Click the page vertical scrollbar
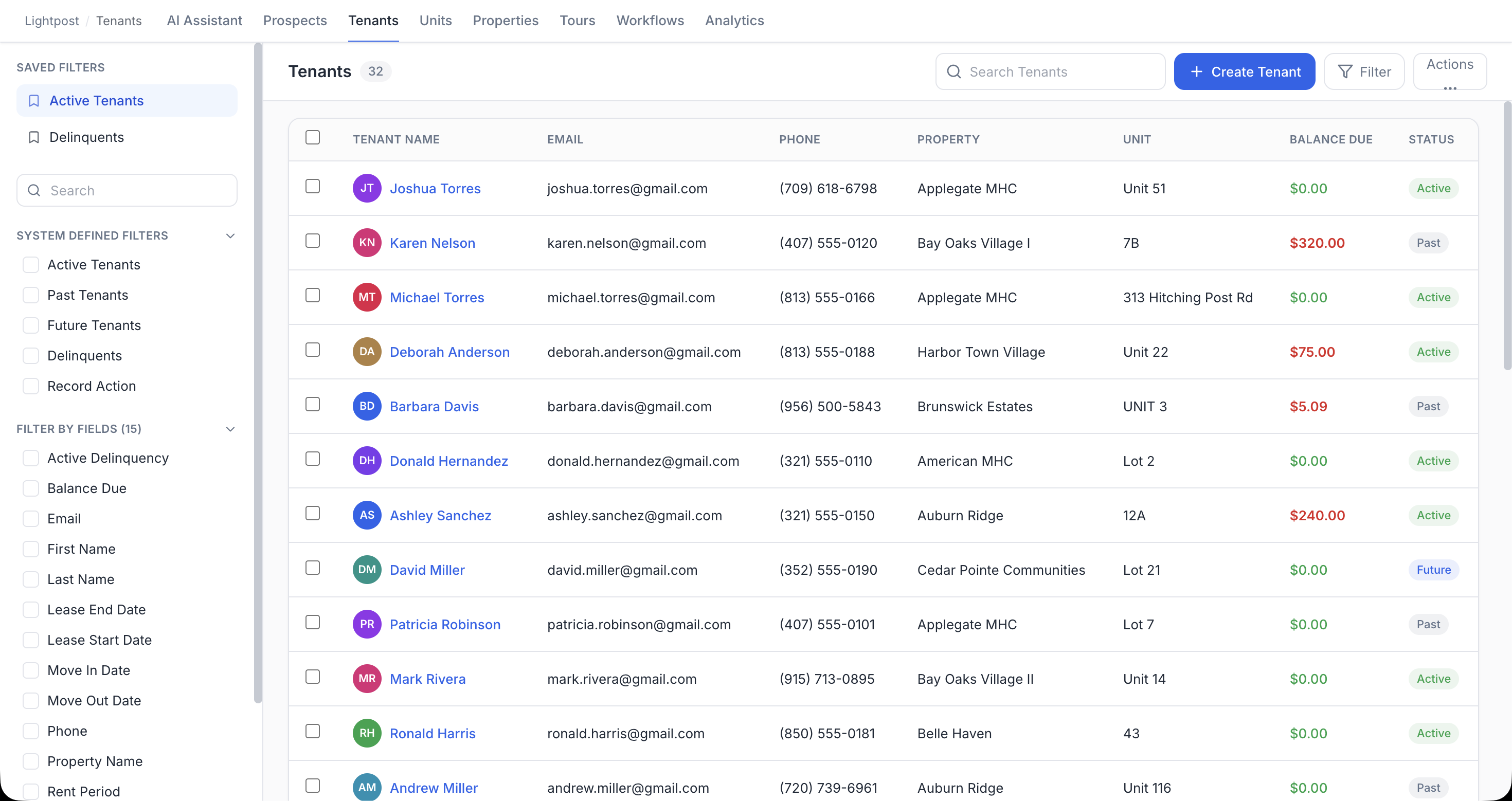 click(x=1507, y=236)
